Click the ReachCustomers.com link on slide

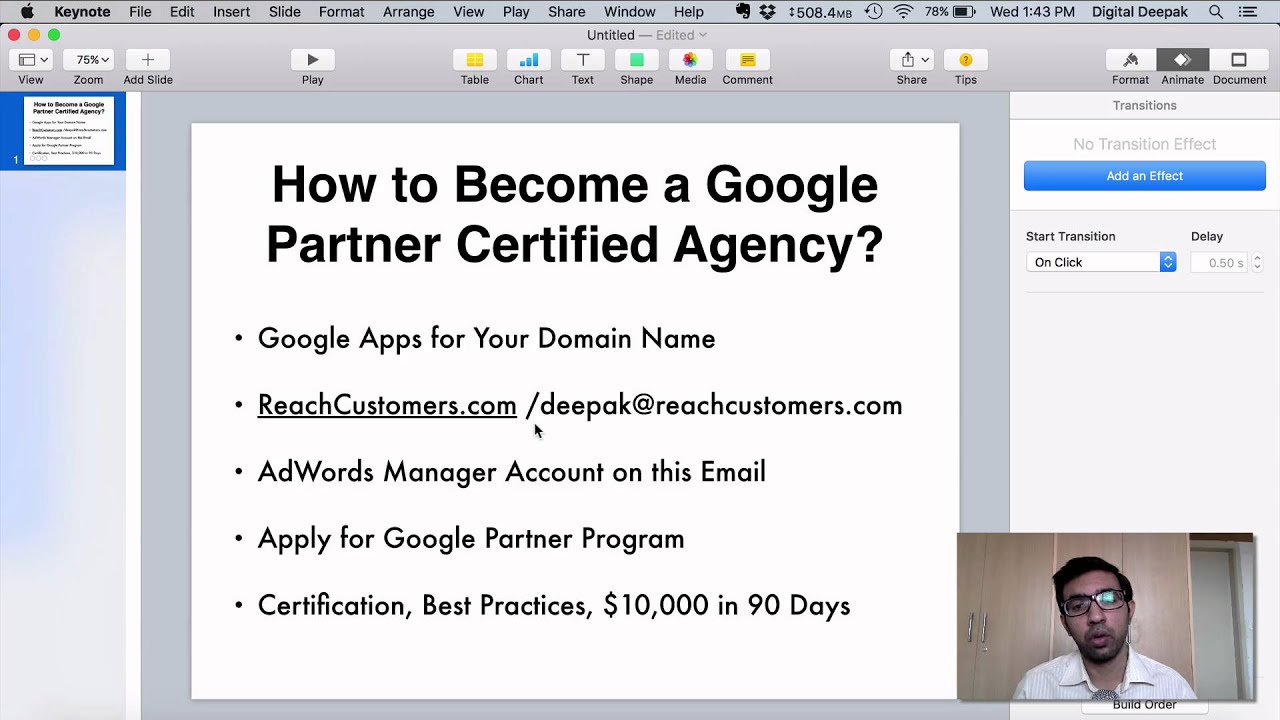[387, 405]
